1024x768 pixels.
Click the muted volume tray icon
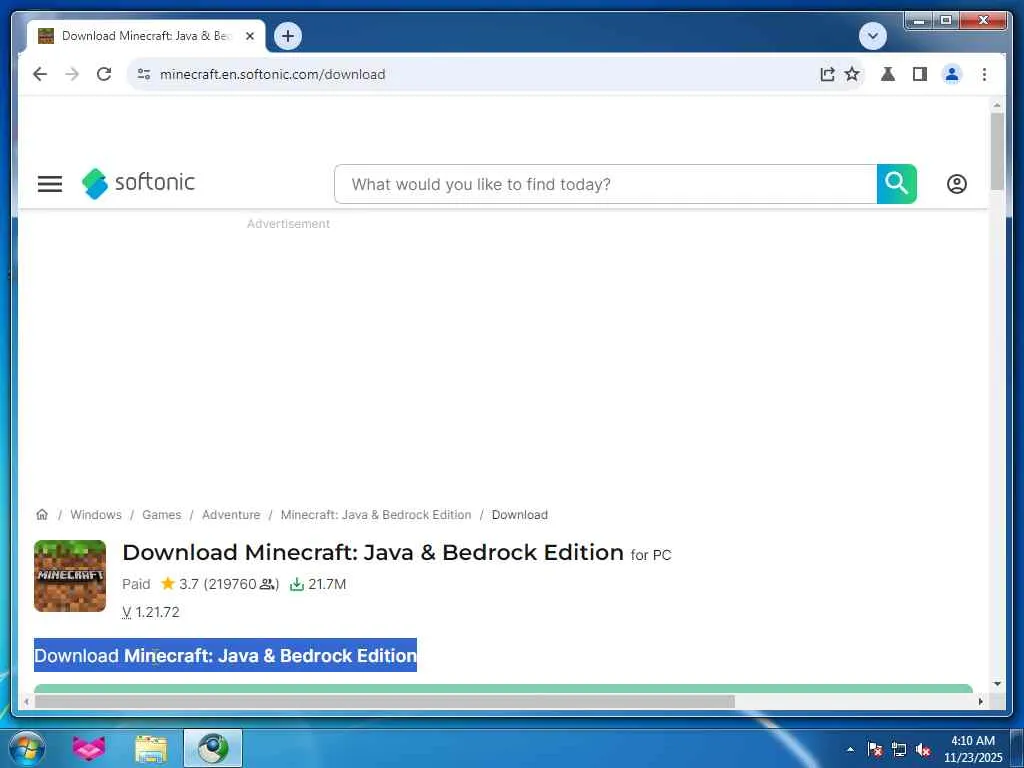point(923,749)
